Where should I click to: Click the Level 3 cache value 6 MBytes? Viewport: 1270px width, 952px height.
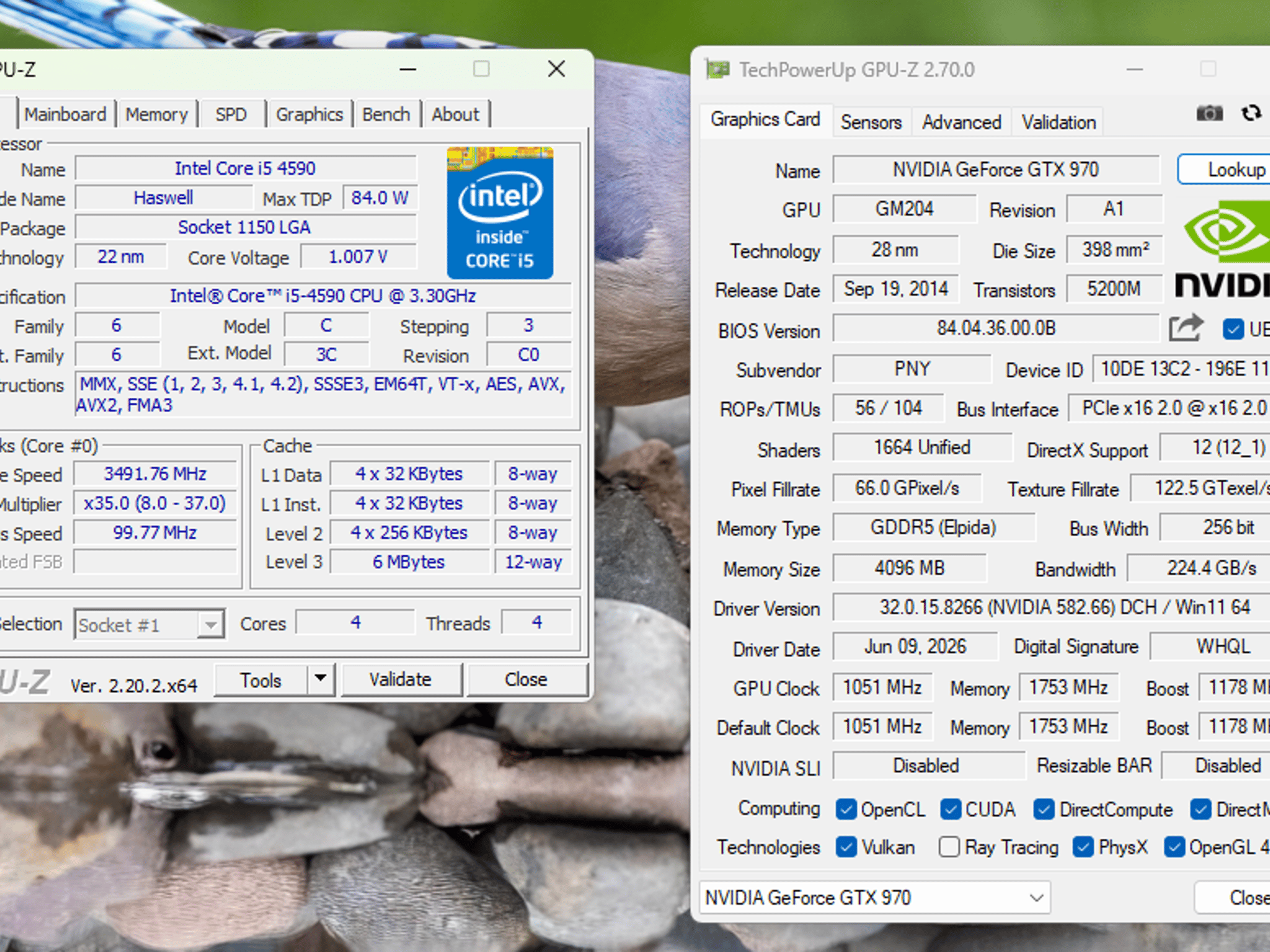point(409,562)
